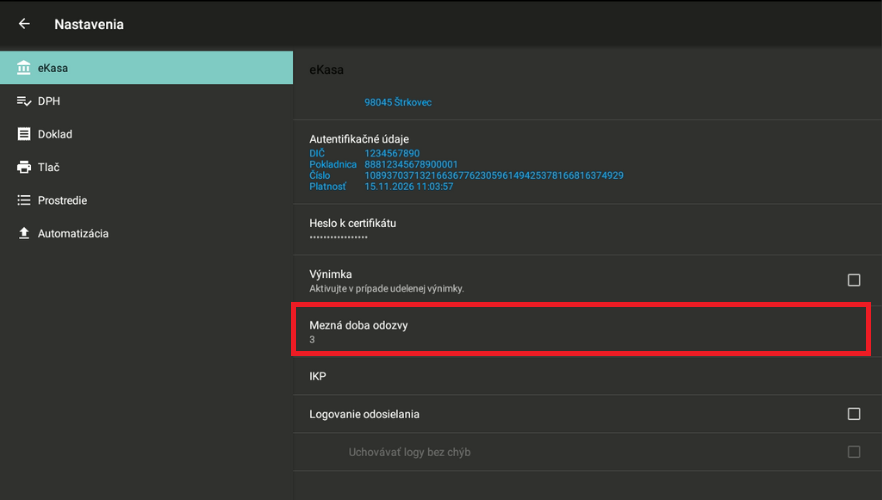Enable the Výnimka checkbox

point(854,280)
